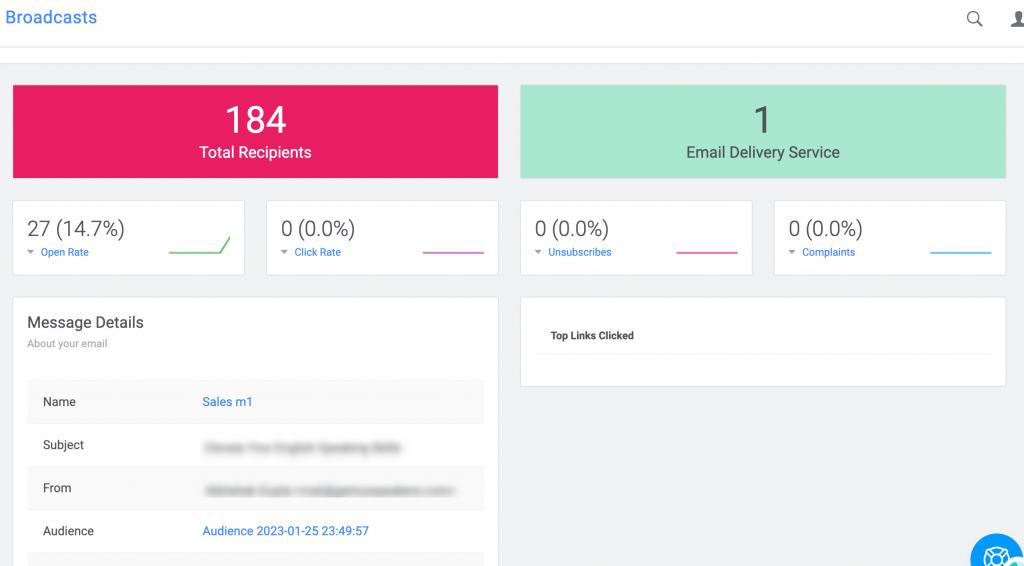Viewport: 1024px width, 566px height.
Task: Click the purple Click Rate sparkline
Action: 453,252
